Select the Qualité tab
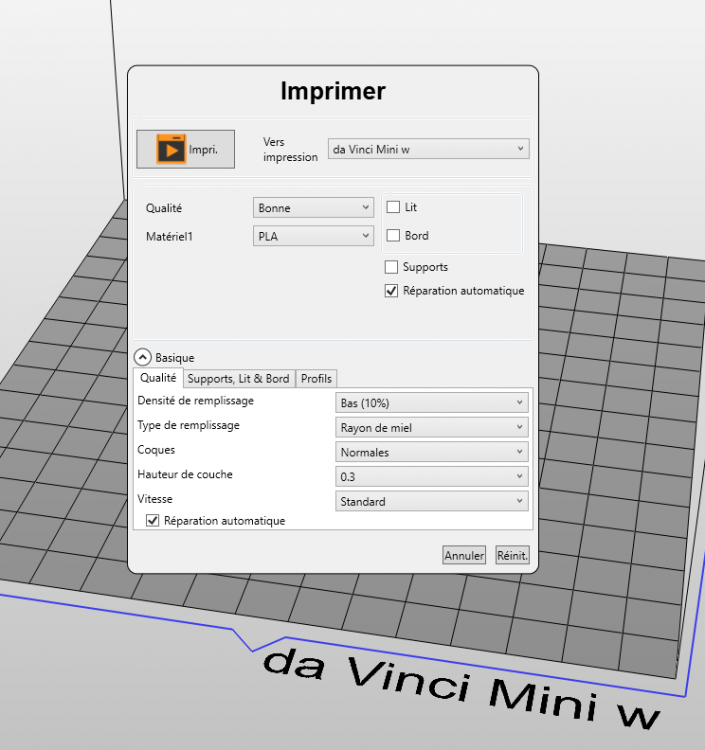Screen dimensions: 705x750 [x=158, y=378]
